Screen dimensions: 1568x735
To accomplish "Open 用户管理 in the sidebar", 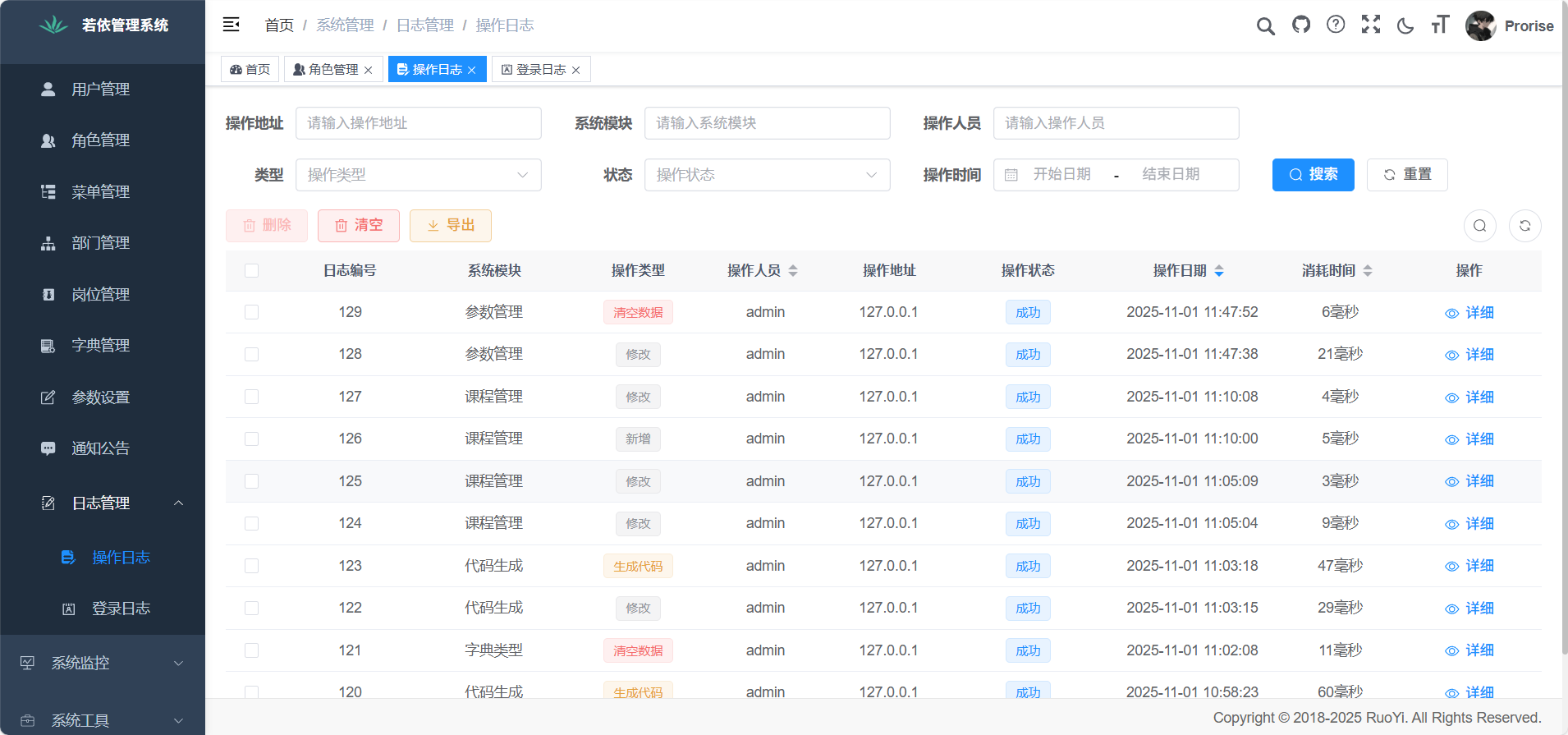I will (100, 89).
